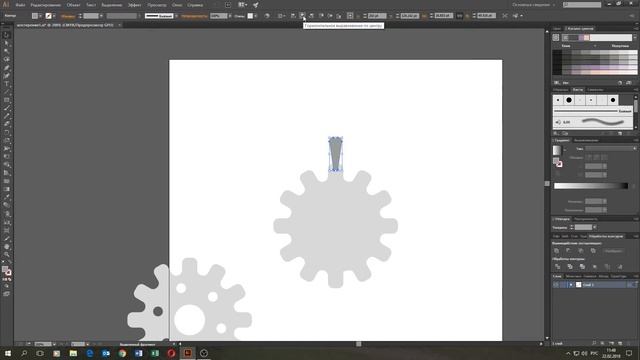
Task: Click the large round brush thumbnail
Action: point(569,100)
